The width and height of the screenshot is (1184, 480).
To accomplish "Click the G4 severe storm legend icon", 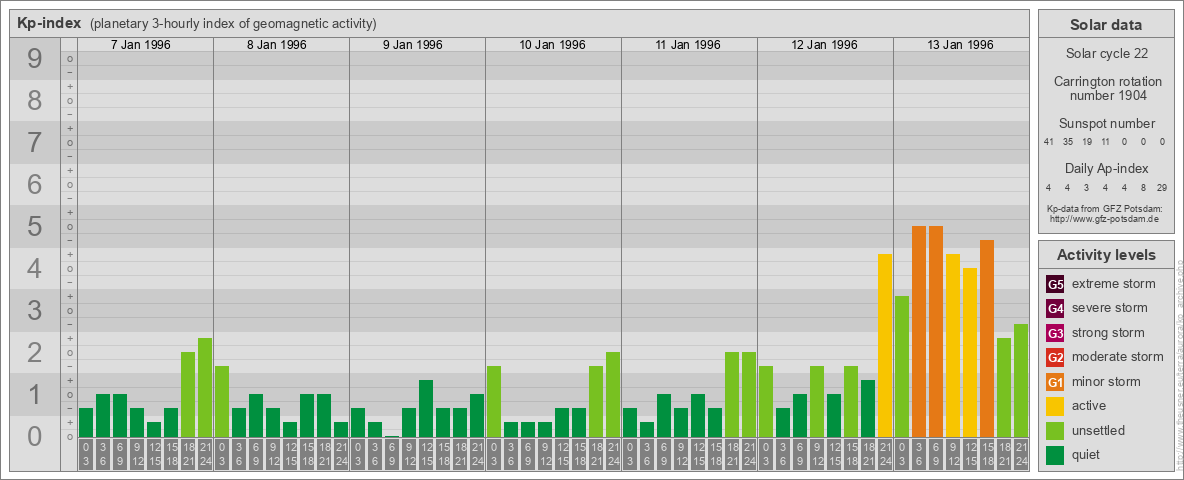I will click(1055, 308).
